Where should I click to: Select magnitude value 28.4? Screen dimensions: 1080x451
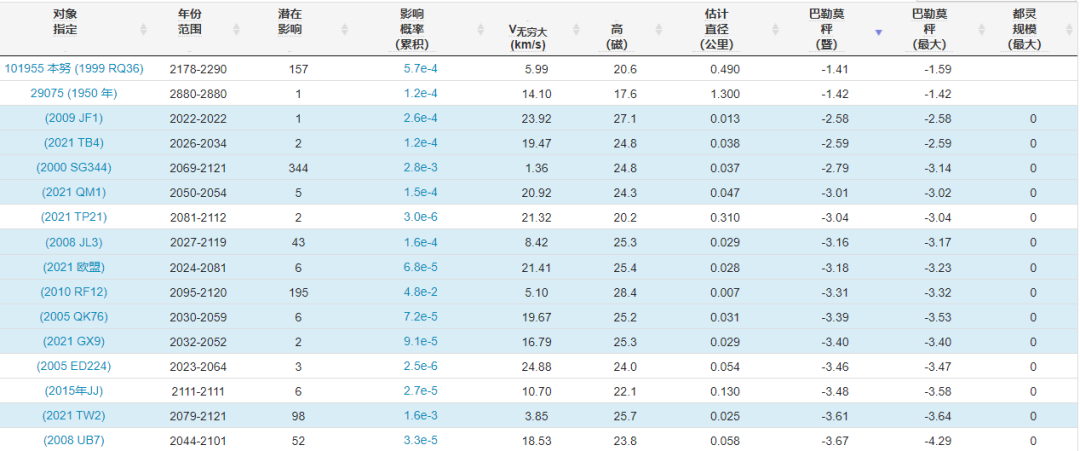(x=625, y=292)
